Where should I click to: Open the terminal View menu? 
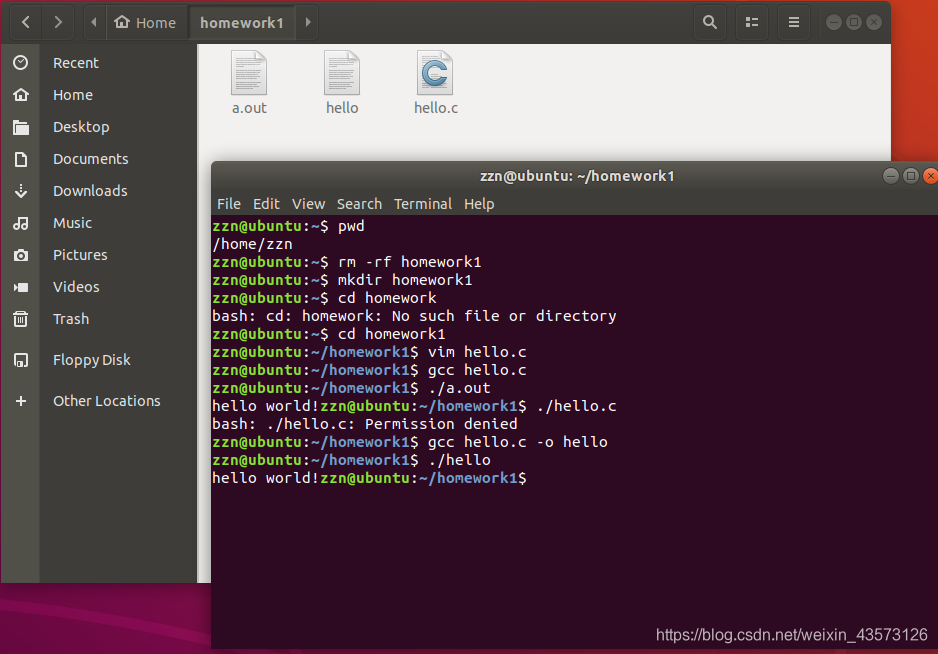click(308, 204)
